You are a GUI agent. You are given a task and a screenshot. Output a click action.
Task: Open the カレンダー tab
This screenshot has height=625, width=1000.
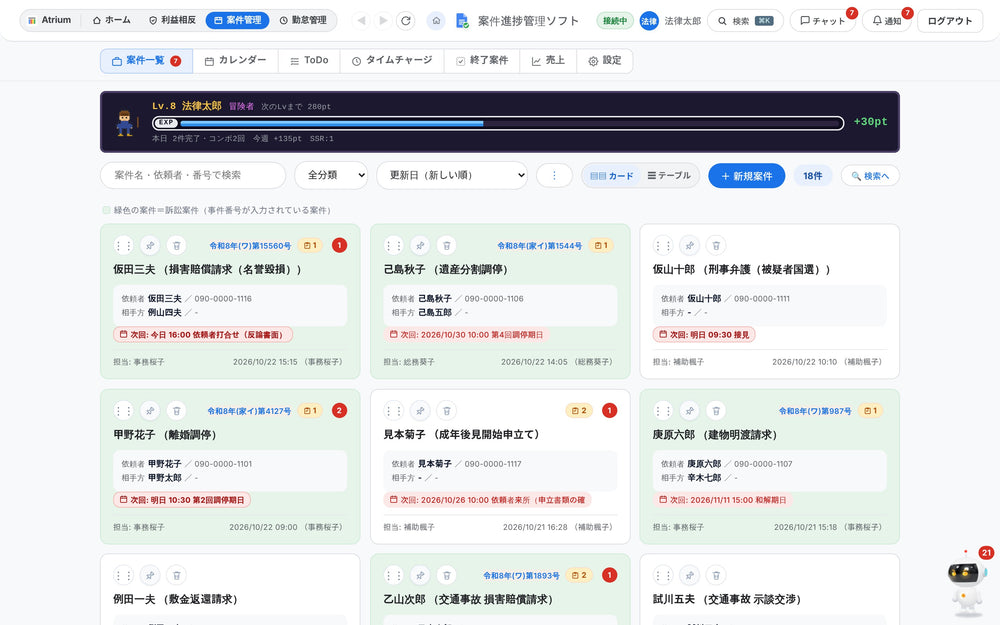tap(235, 61)
